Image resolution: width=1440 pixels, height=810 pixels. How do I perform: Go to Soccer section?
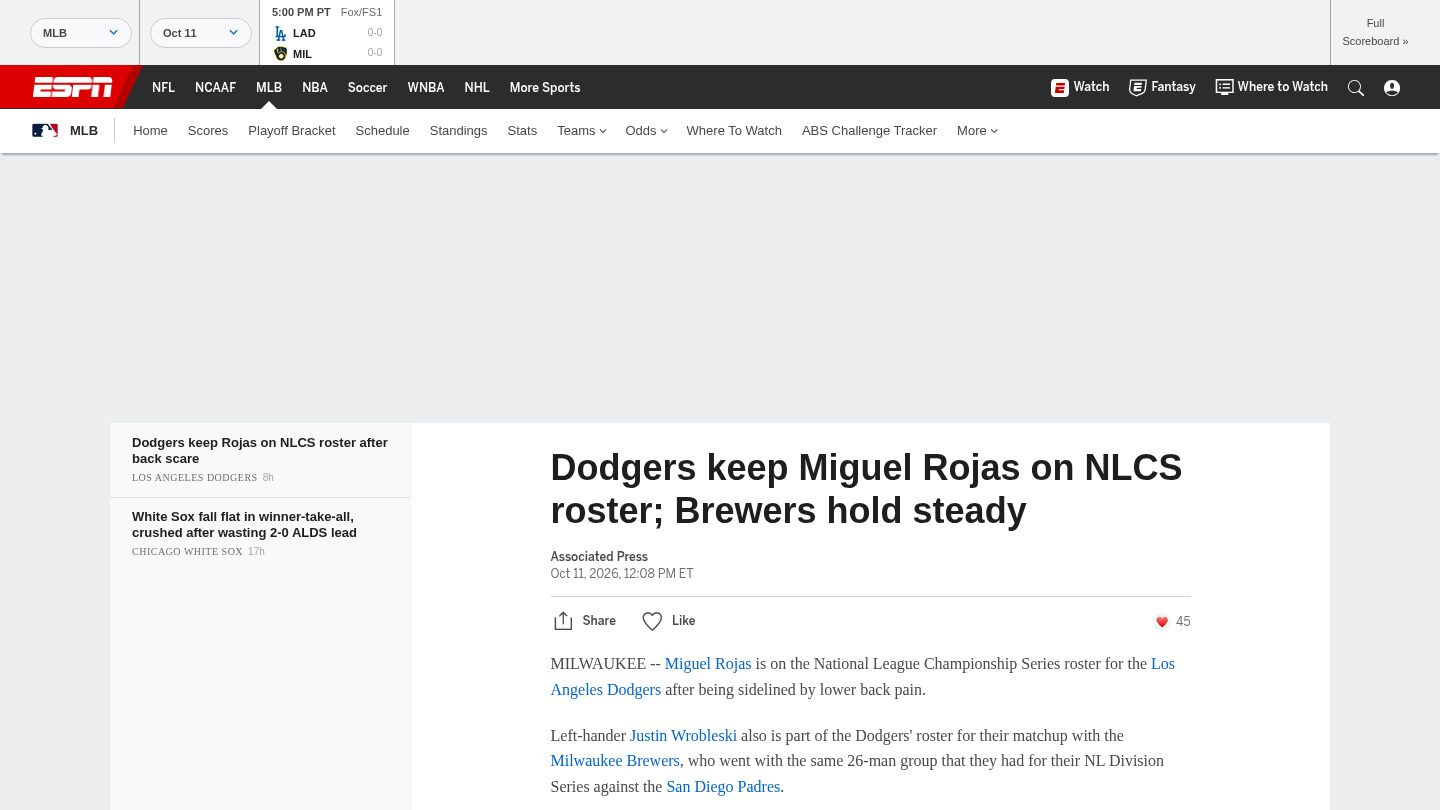tap(367, 88)
